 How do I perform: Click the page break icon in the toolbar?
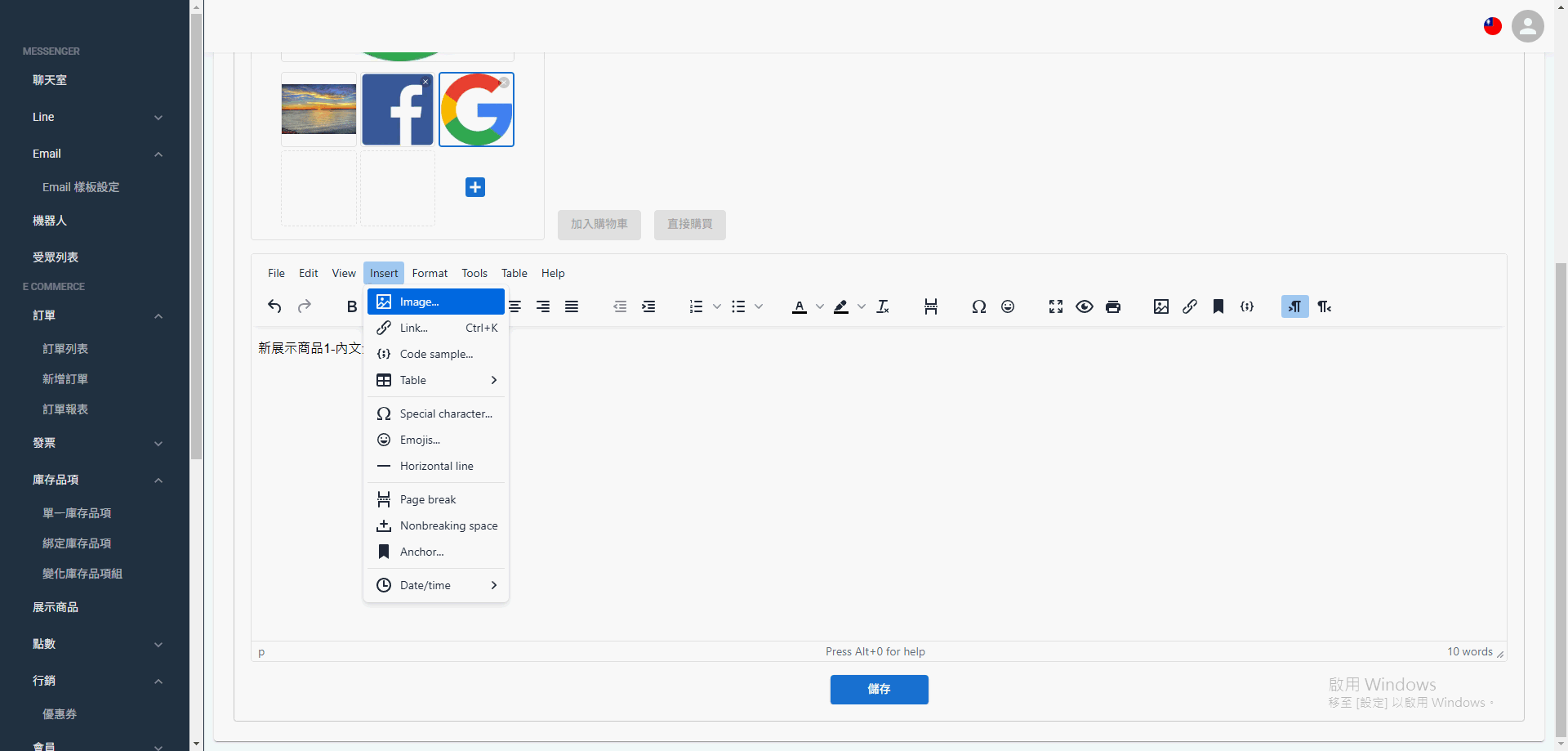pyautogui.click(x=931, y=306)
